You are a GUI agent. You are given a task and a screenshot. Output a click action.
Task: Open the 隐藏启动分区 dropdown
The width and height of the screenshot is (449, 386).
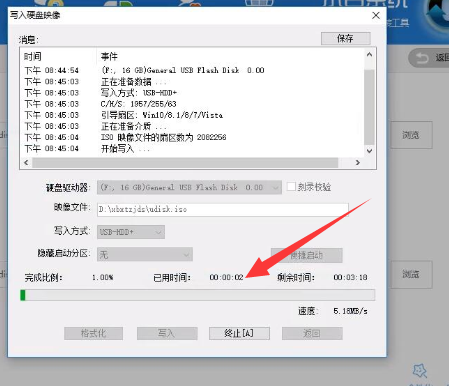[x=145, y=255]
